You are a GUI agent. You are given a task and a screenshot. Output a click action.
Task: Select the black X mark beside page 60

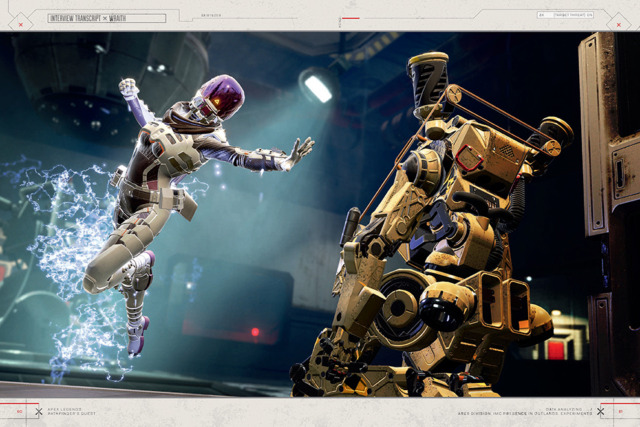tap(39, 412)
